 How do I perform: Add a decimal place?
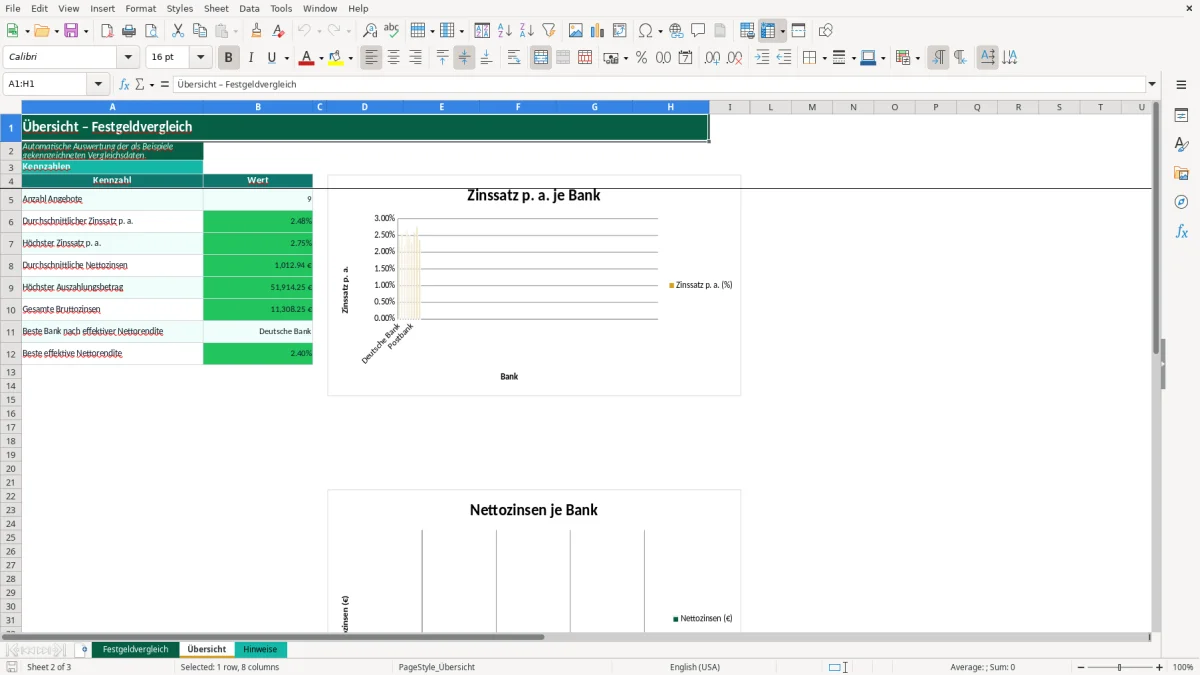tap(712, 58)
